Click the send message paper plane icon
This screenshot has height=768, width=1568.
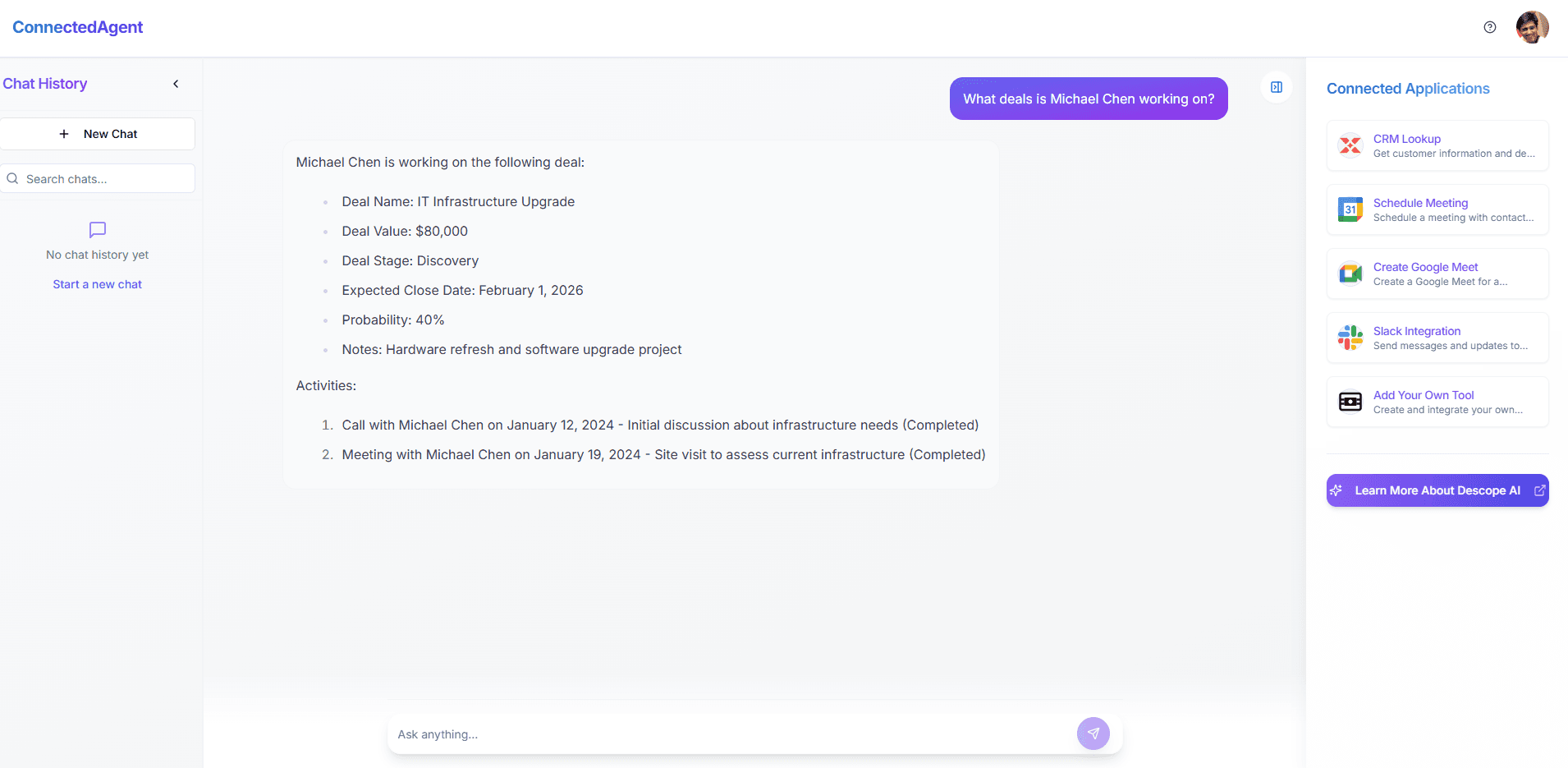[x=1093, y=734]
